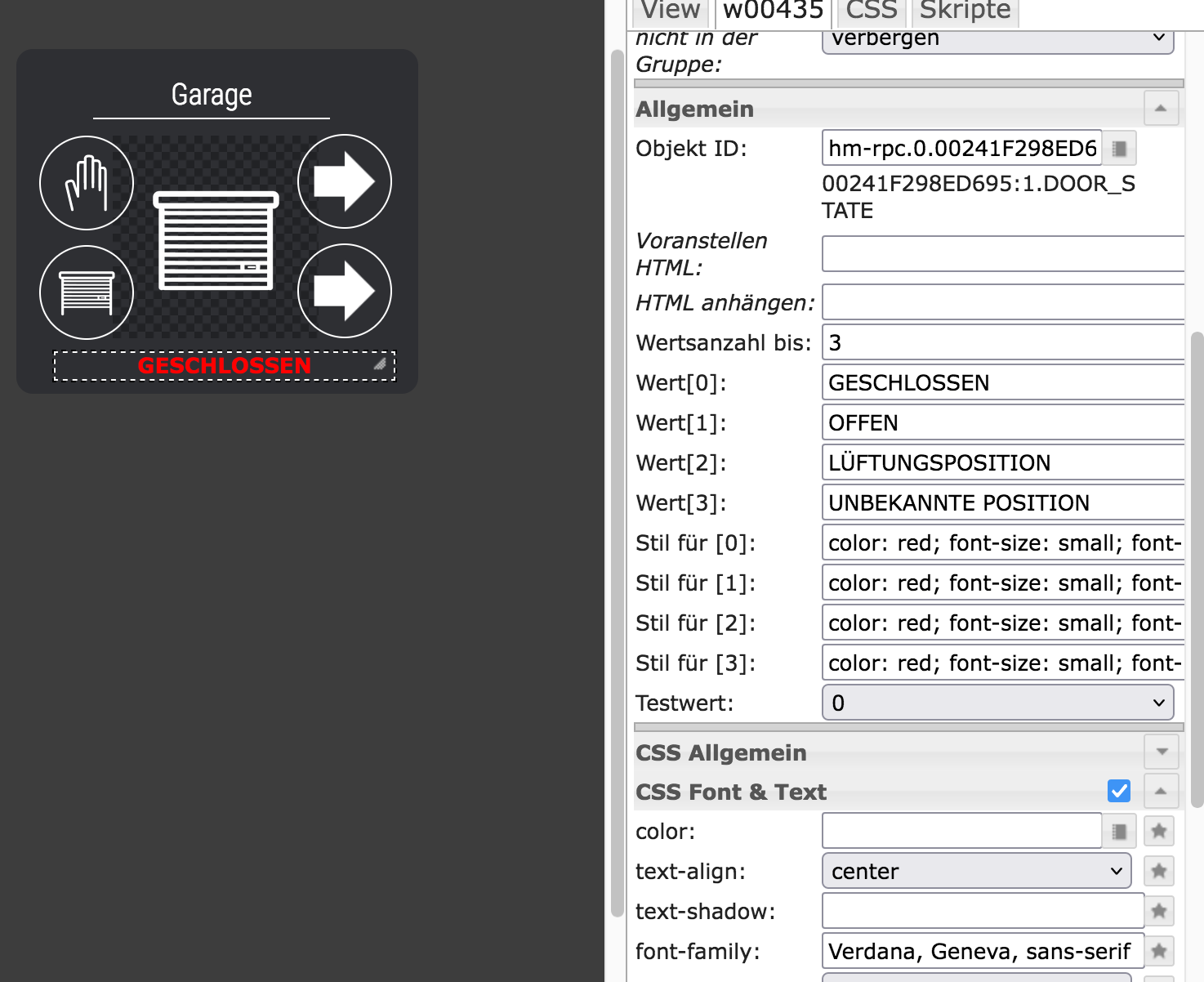Click the small garage door icon button

coord(87,292)
